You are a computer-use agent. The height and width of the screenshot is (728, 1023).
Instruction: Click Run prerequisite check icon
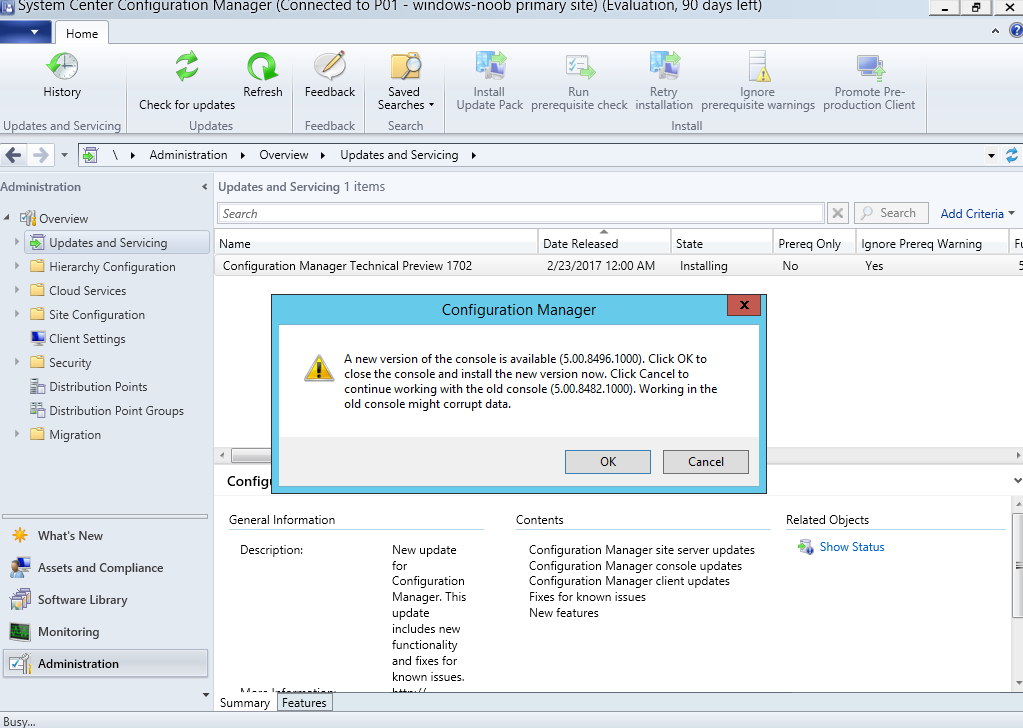click(x=579, y=67)
